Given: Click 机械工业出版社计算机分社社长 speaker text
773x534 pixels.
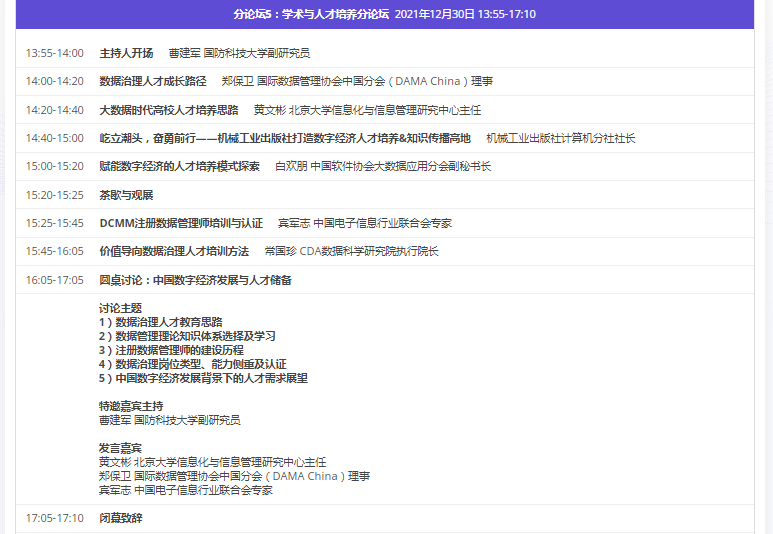Looking at the screenshot, I should coord(561,138).
